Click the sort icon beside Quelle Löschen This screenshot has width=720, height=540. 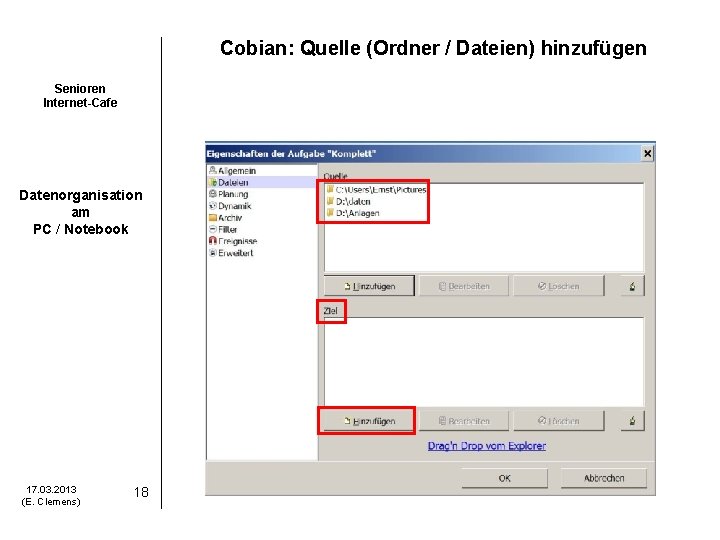(632, 286)
